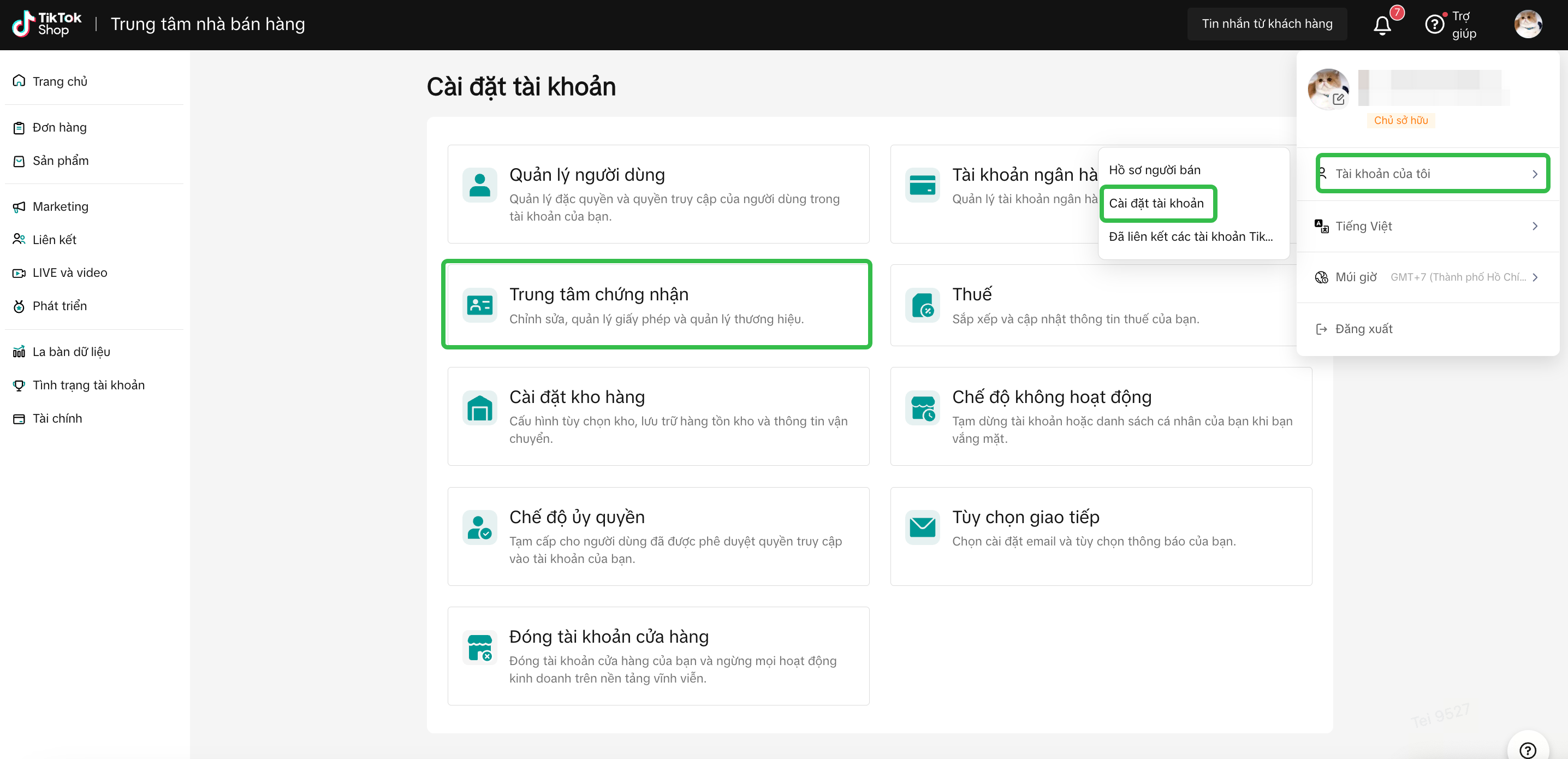The height and width of the screenshot is (759, 1568).
Task: Click Đăng xuất to log out
Action: 1363,329
